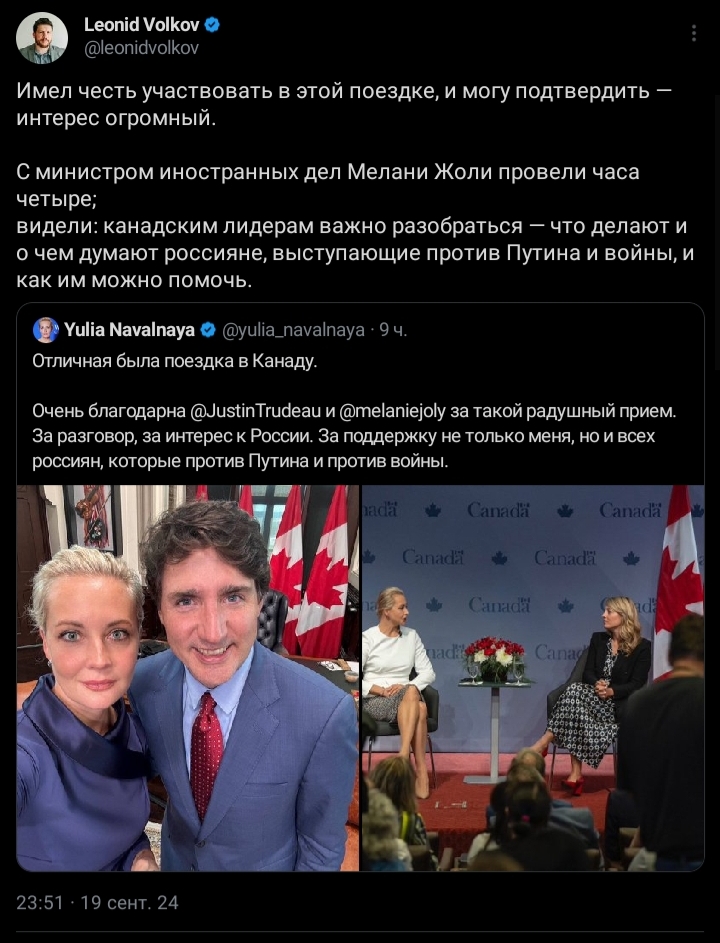Click the 23:51 post time
The height and width of the screenshot is (943, 720).
point(40,903)
